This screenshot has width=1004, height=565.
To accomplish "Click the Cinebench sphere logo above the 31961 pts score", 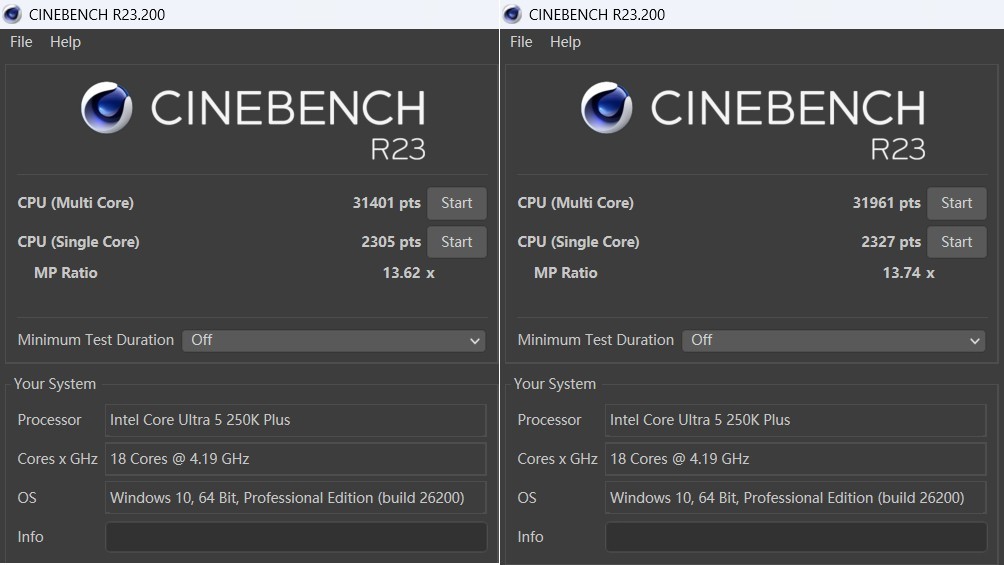I will tap(606, 107).
